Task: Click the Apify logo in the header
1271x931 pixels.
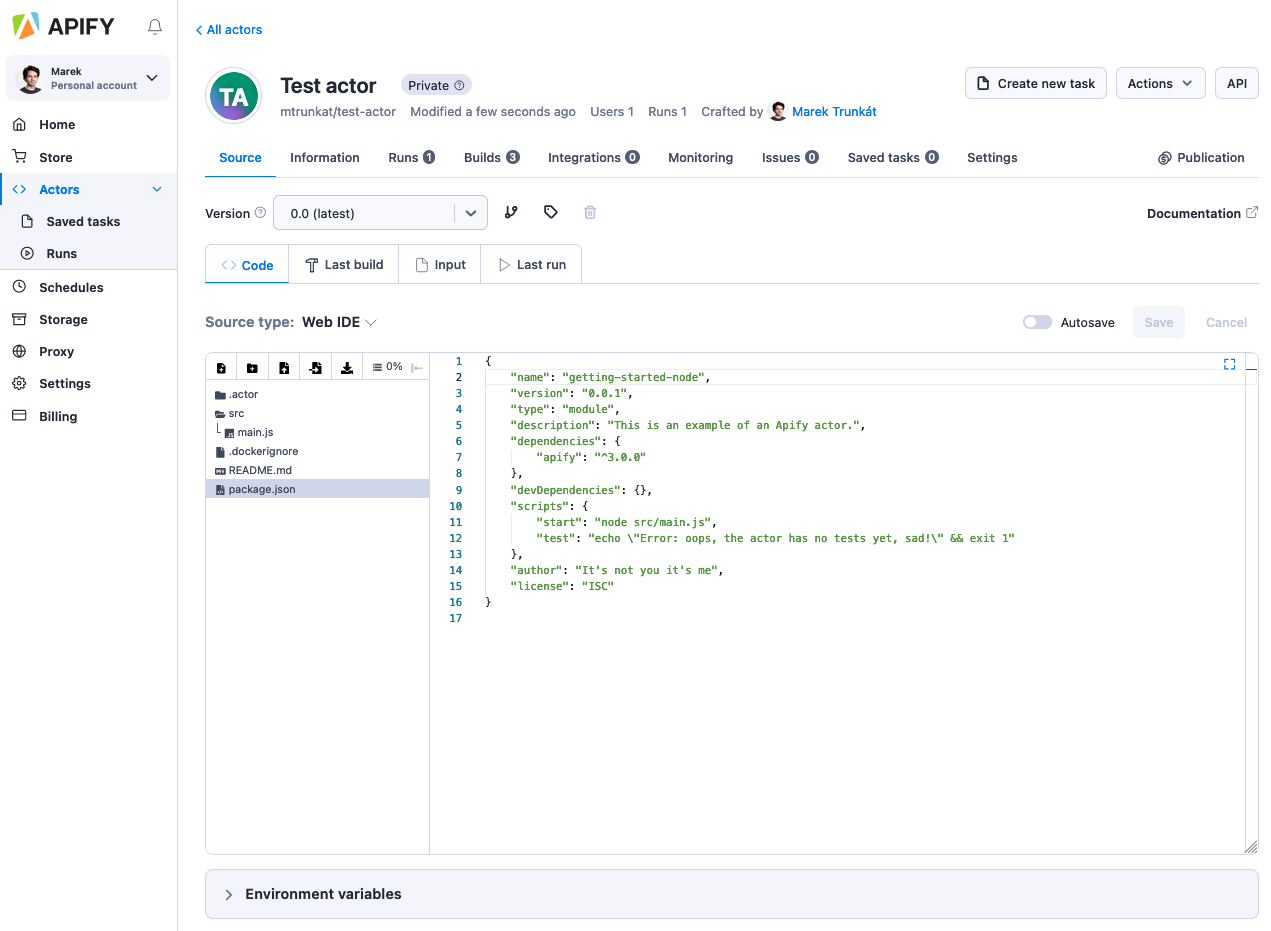Action: tap(60, 26)
